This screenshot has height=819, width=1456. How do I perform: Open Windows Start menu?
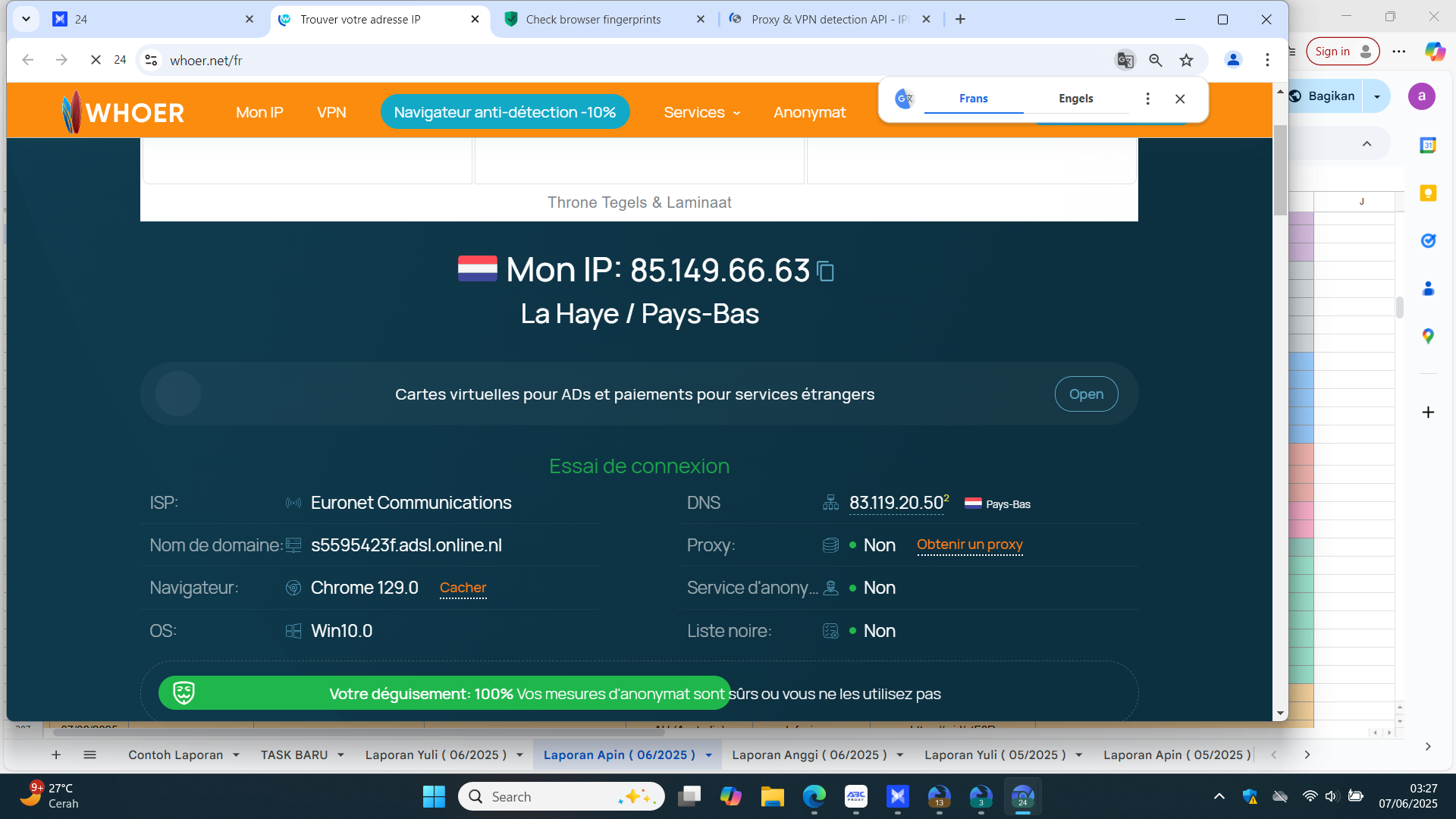pyautogui.click(x=434, y=797)
